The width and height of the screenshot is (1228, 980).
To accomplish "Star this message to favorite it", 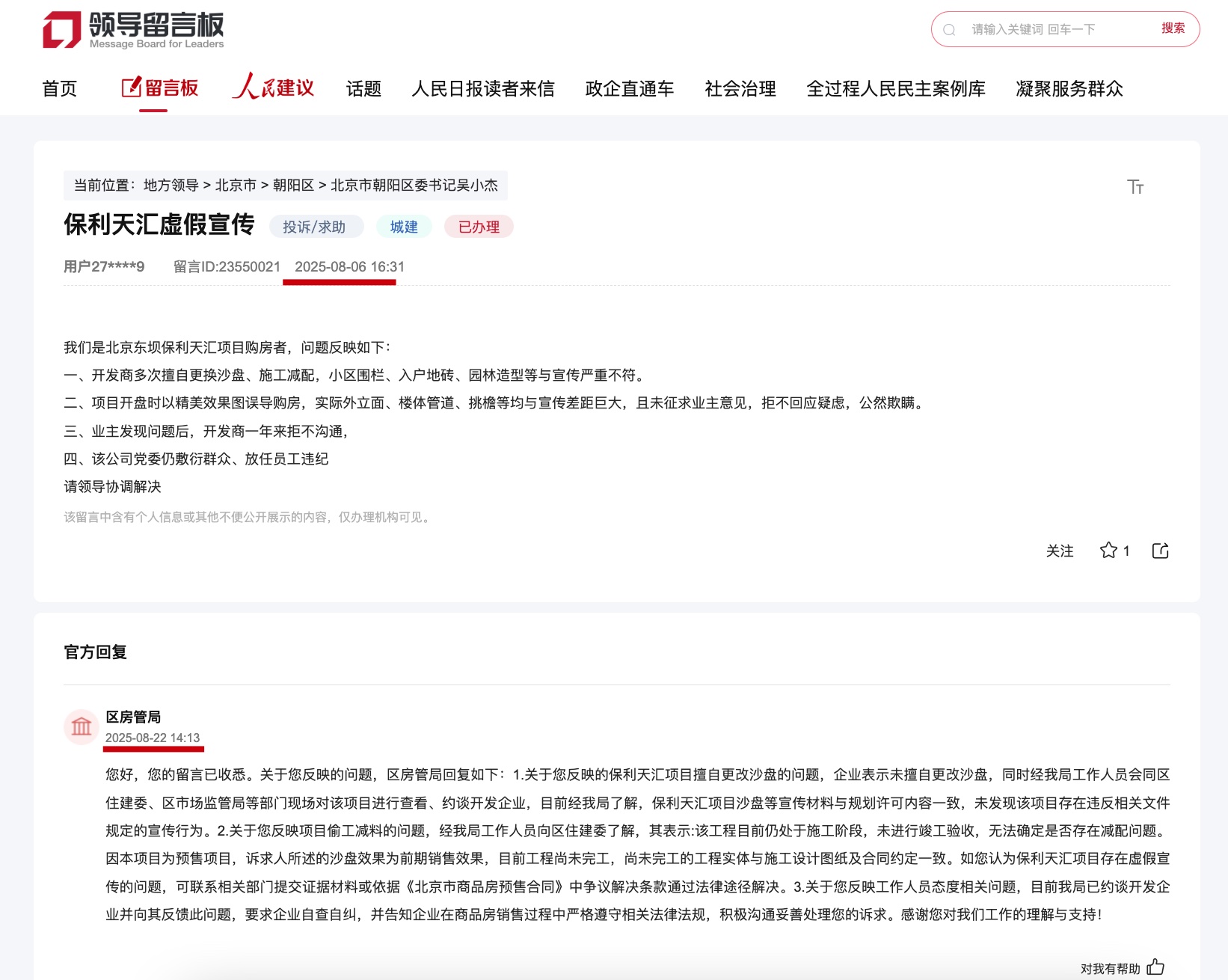I will coord(1108,551).
